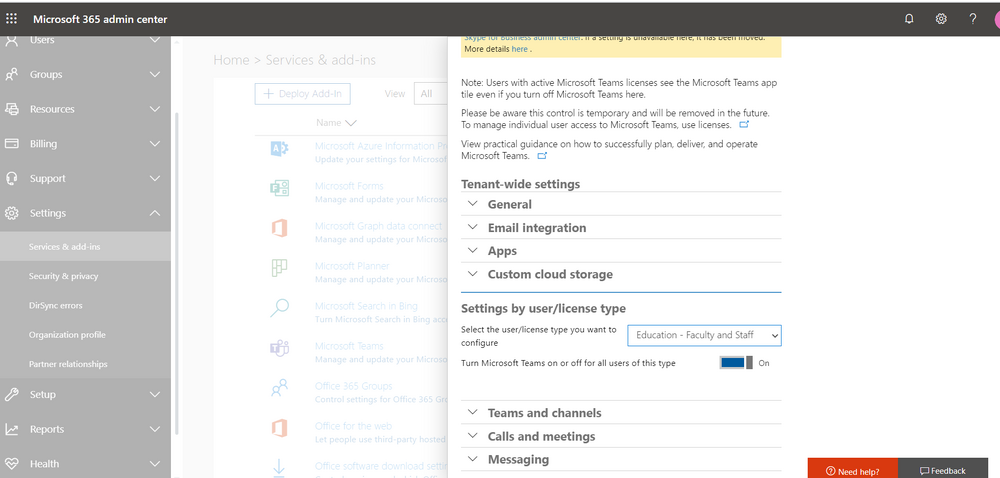This screenshot has width=1000, height=478.
Task: Open the Health sidebar menu
Action: pos(85,464)
